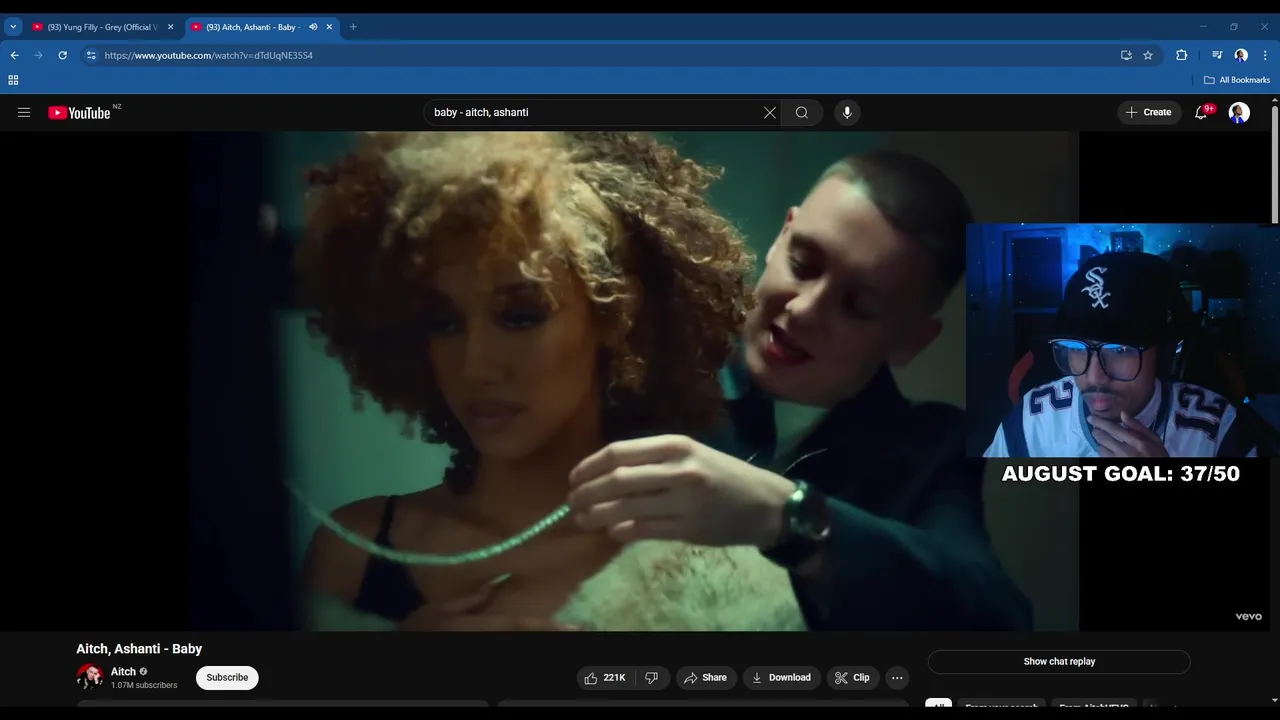Mute tab using speaker icon
The height and width of the screenshot is (720, 1280).
(x=313, y=27)
